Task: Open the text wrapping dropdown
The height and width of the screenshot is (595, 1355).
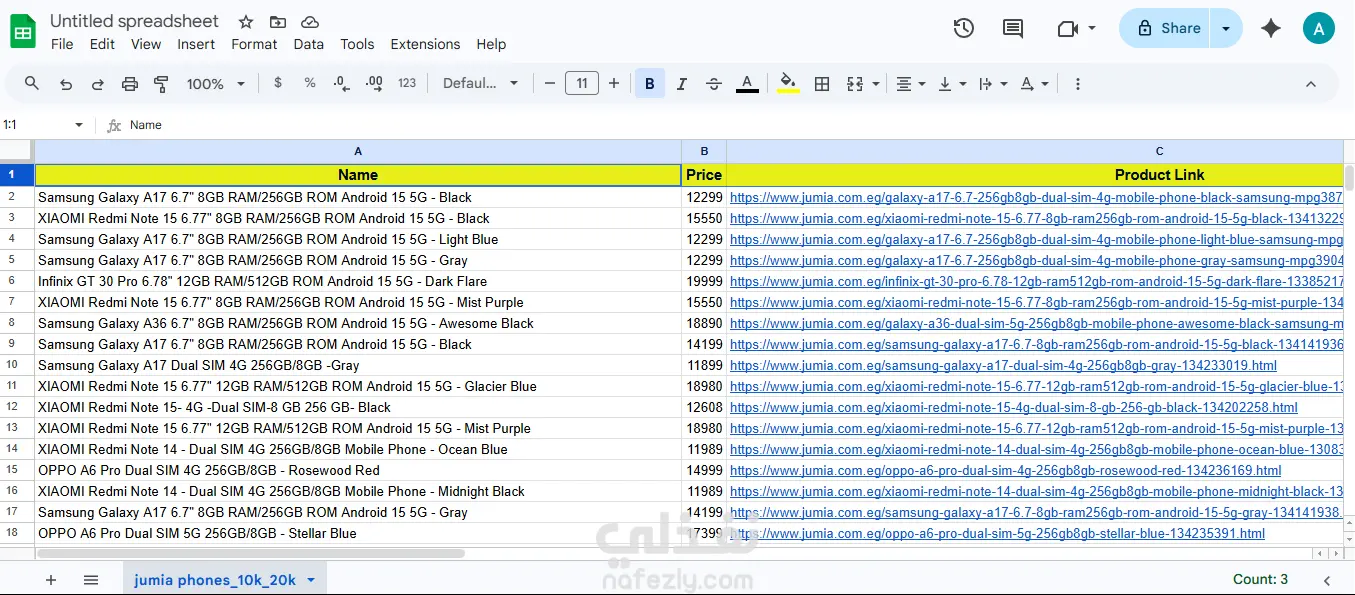Action: pos(992,84)
